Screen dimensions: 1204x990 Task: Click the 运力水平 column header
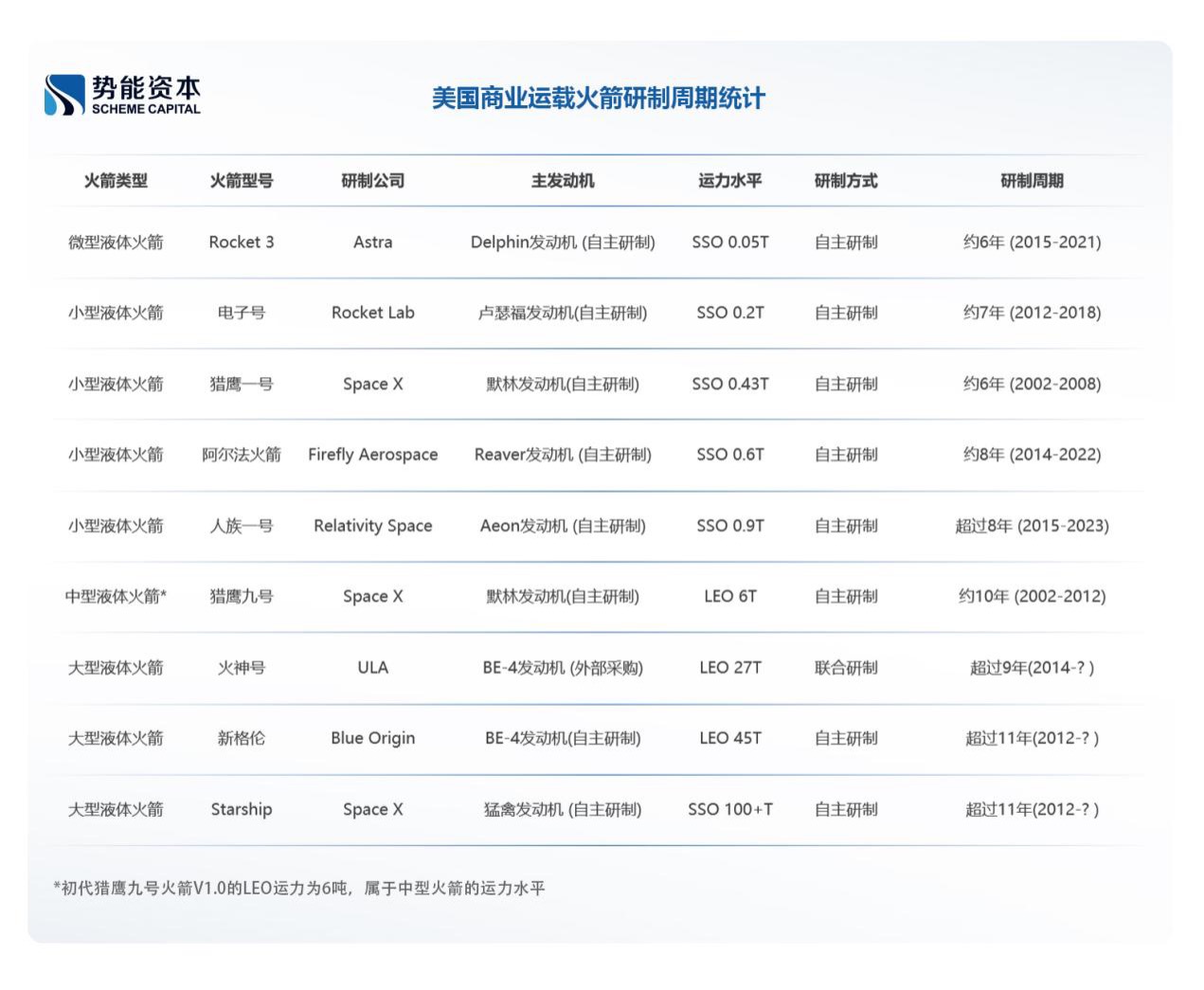click(730, 181)
